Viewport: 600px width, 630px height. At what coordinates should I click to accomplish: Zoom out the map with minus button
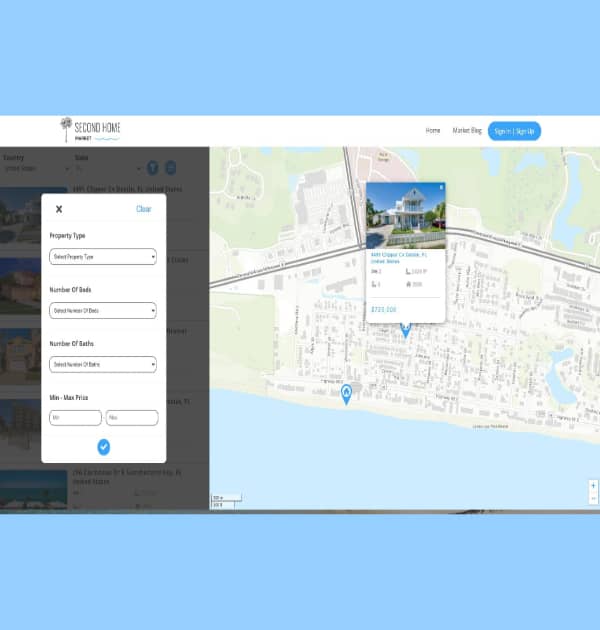[594, 498]
